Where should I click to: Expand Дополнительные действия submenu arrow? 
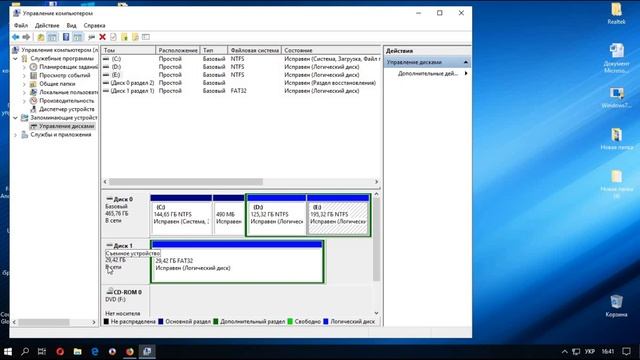pos(466,73)
